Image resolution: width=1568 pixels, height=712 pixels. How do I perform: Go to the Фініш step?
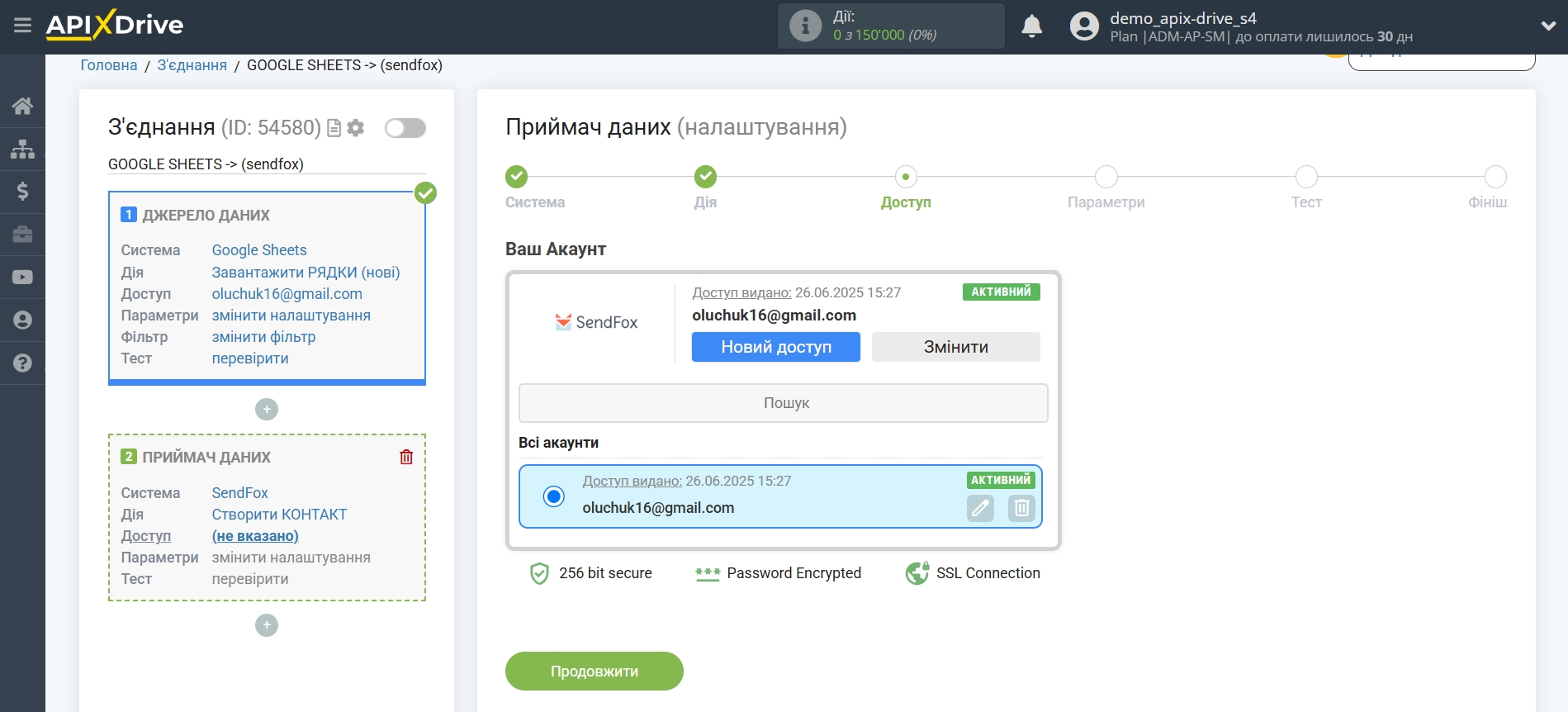point(1495,177)
